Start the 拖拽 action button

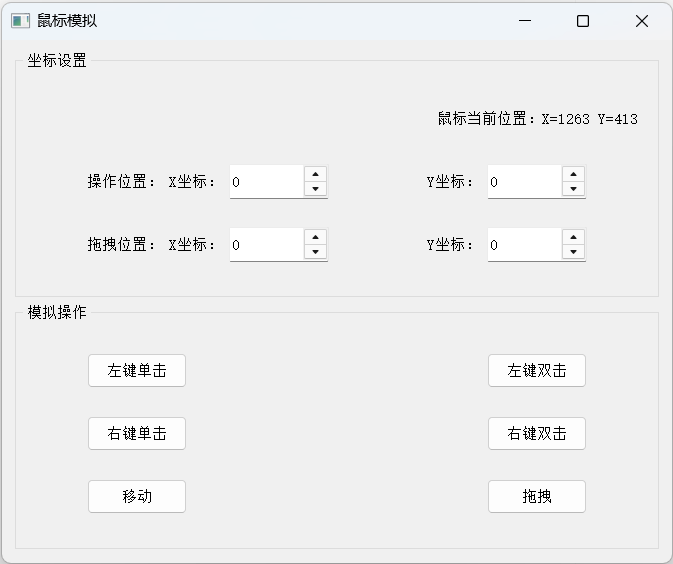pyautogui.click(x=537, y=497)
